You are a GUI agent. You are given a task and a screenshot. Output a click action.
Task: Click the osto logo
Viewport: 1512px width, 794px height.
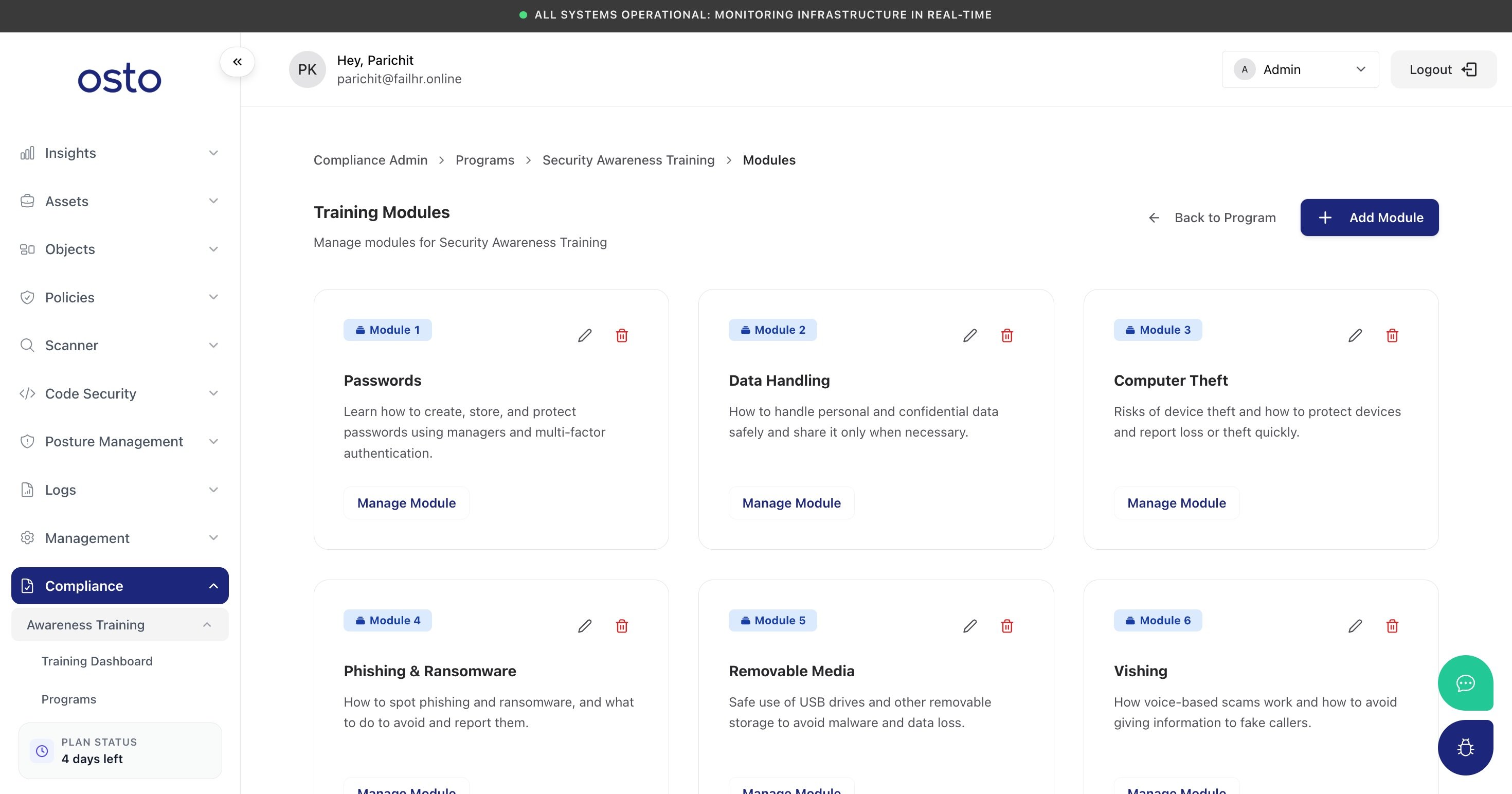(x=120, y=78)
